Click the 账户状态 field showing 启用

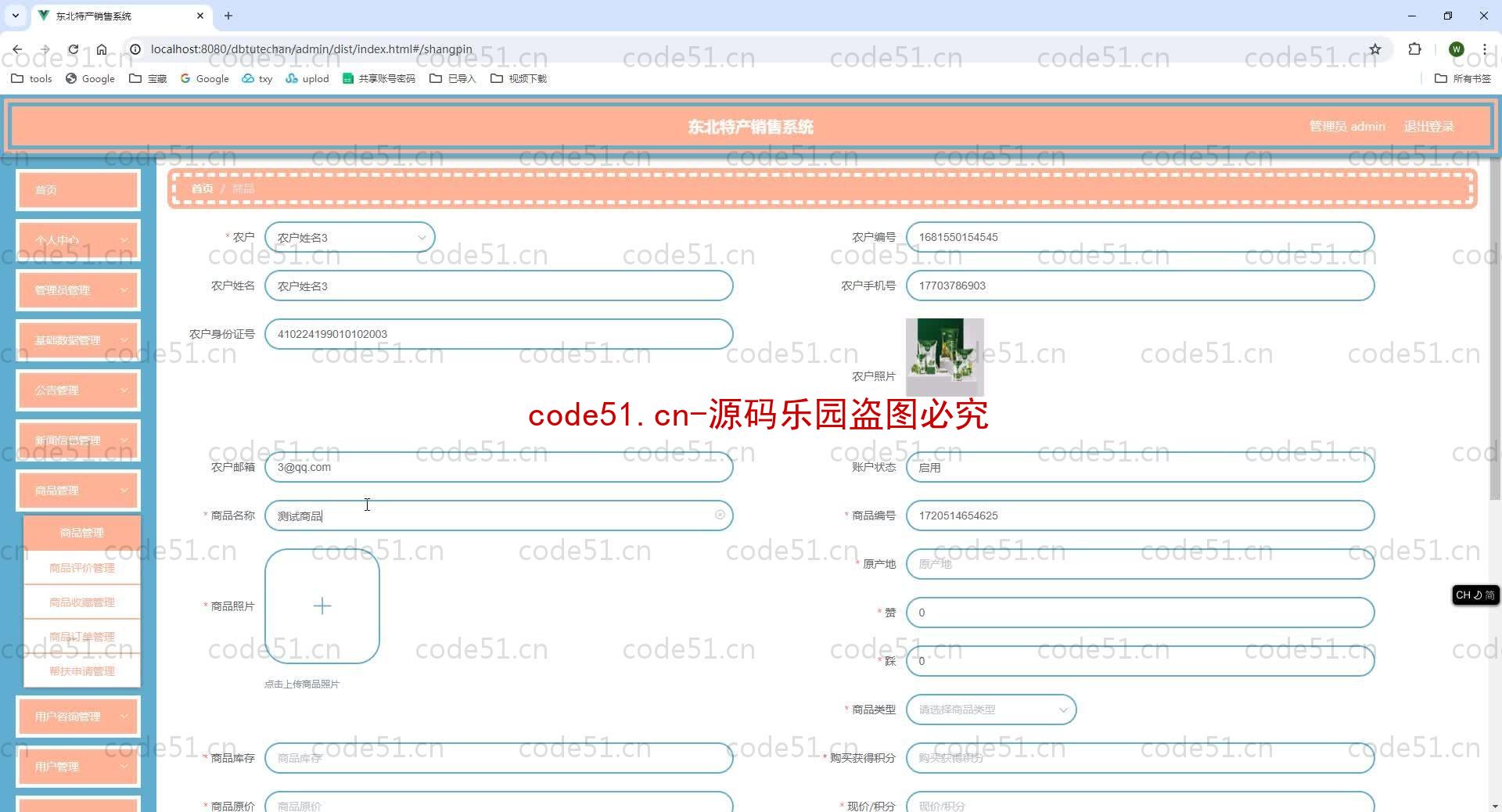tap(1140, 467)
